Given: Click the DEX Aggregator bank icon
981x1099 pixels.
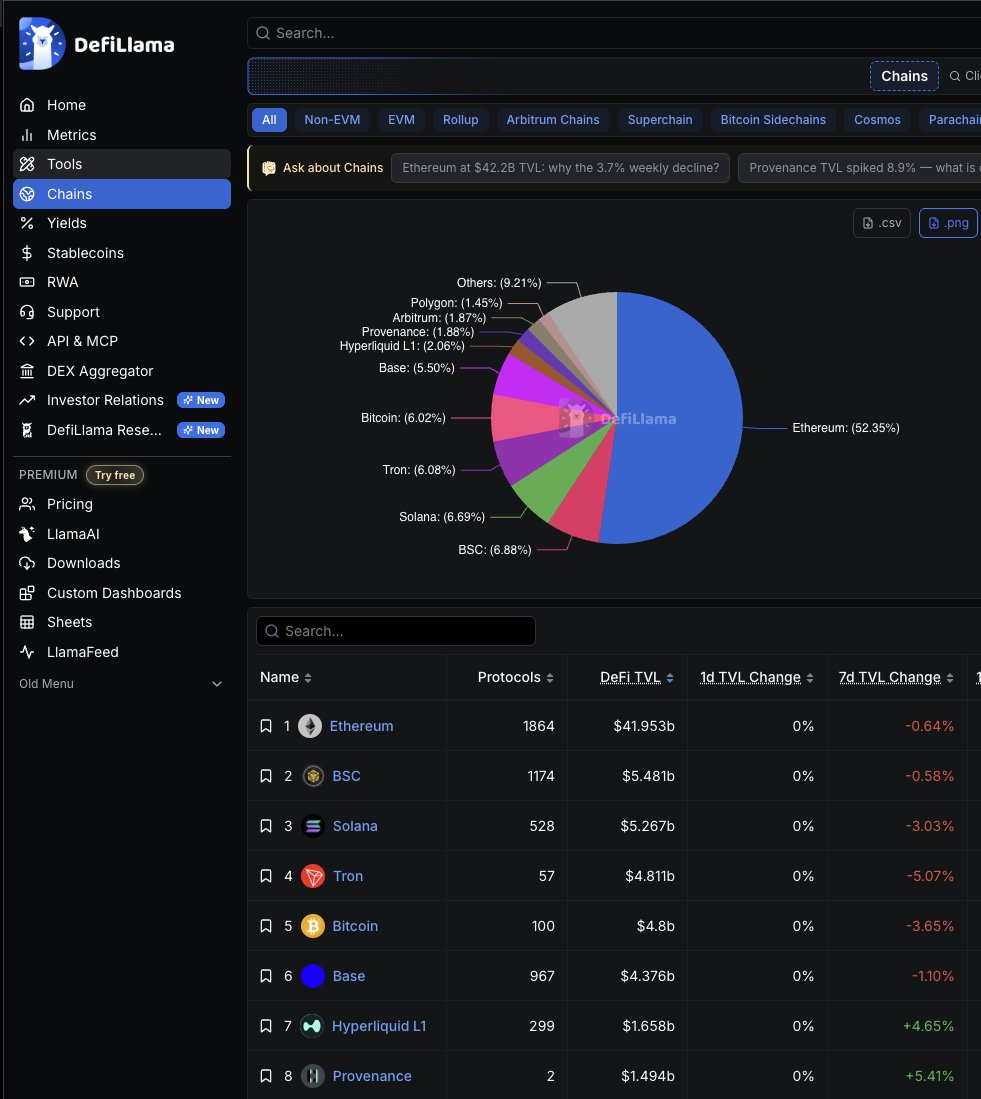Looking at the screenshot, I should pyautogui.click(x=27, y=371).
